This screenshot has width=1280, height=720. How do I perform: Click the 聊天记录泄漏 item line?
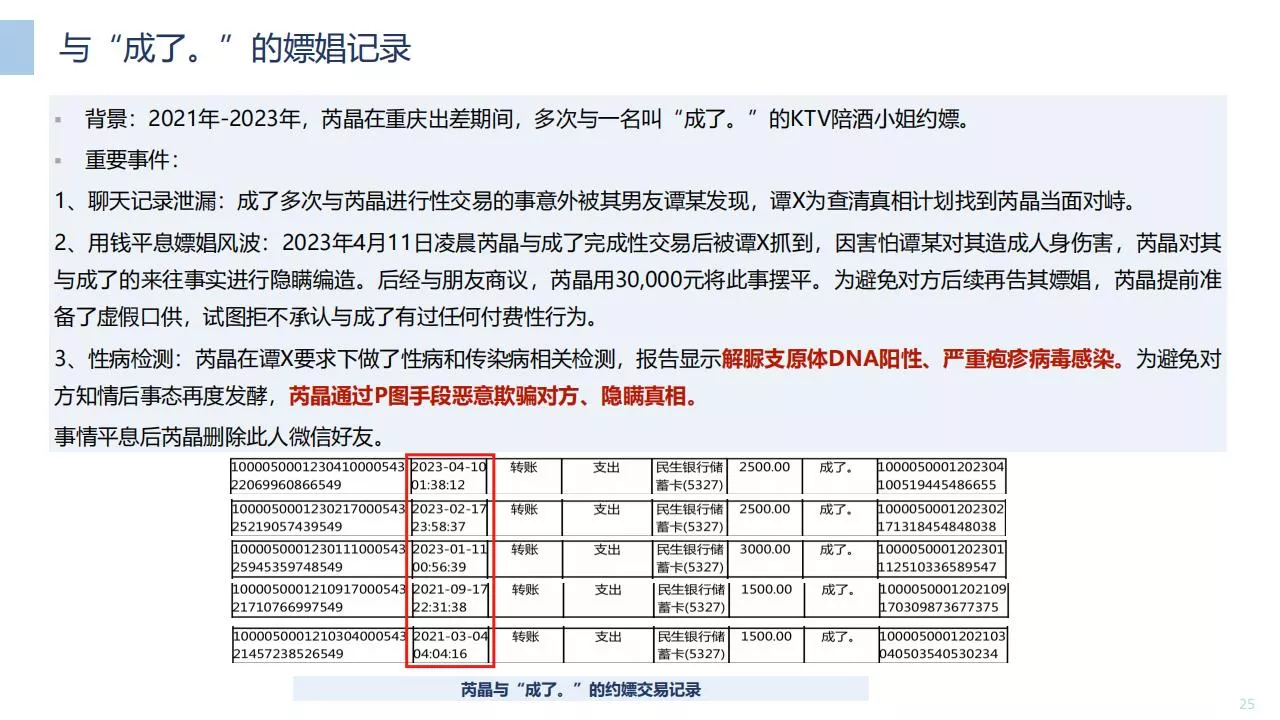596,202
